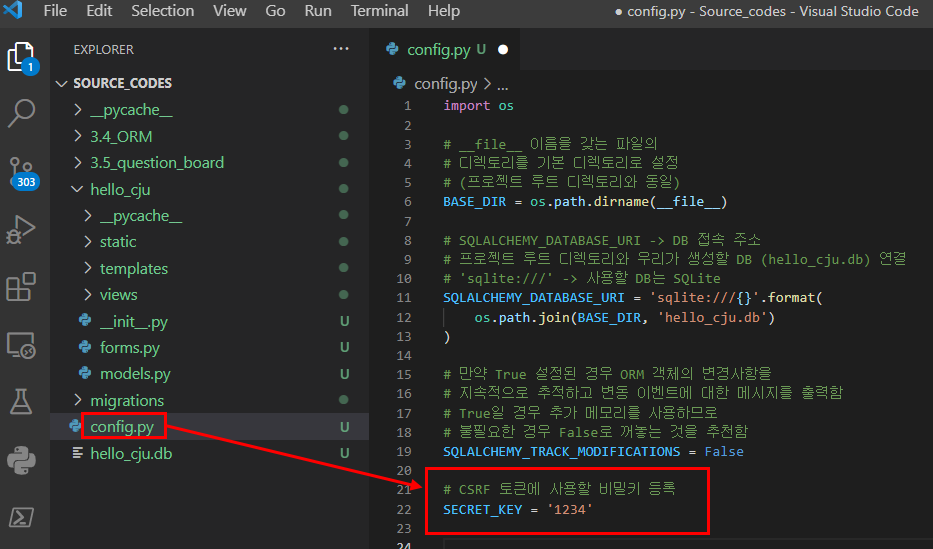Click the '1234' string value
The image size is (933, 549).
point(569,509)
